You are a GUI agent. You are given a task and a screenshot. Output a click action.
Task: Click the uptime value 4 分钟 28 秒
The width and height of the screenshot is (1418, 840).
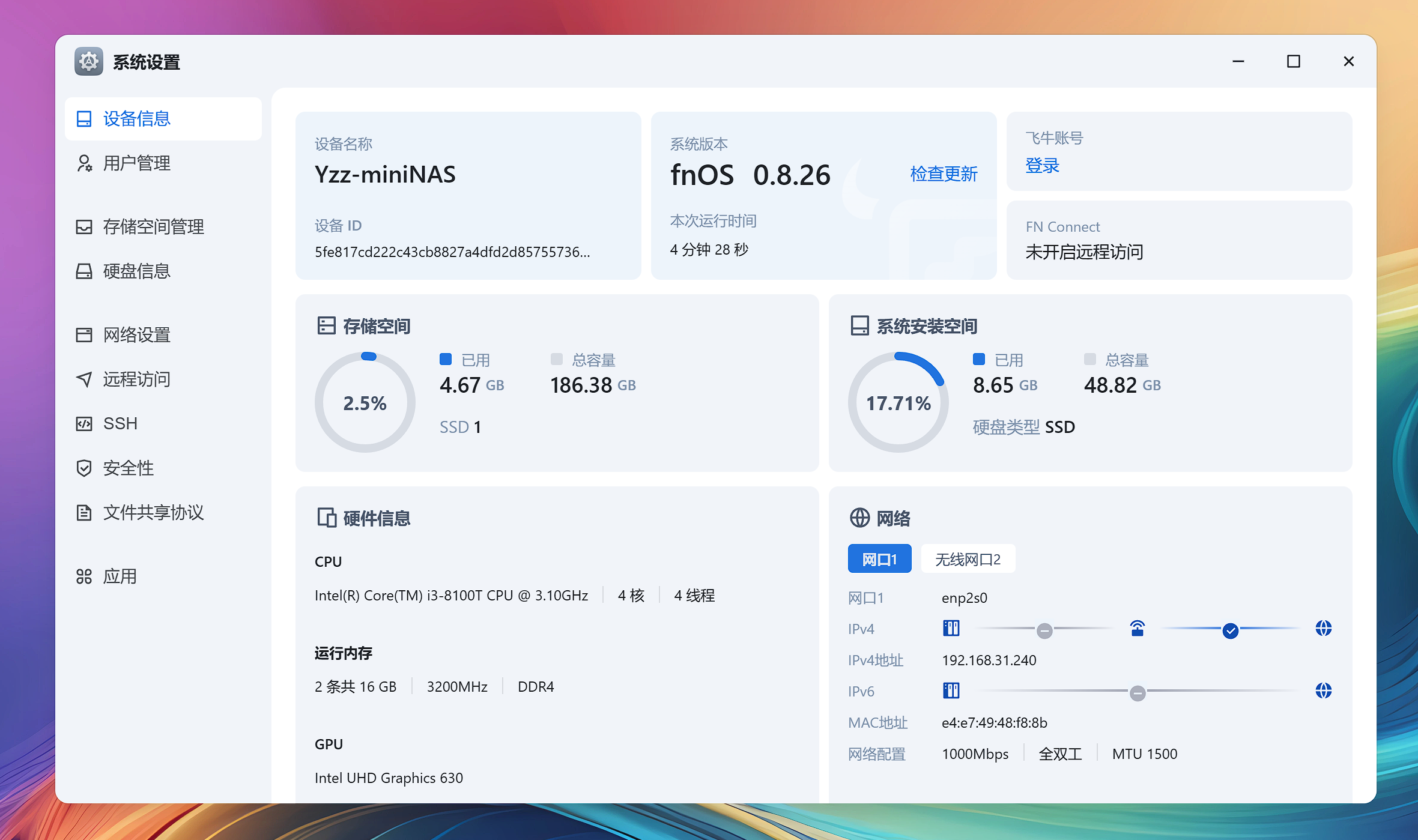[x=709, y=250]
